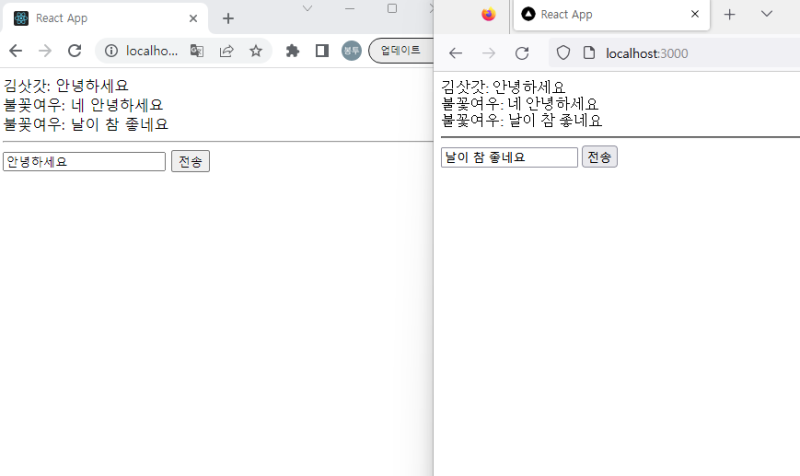Image resolution: width=800 pixels, height=476 pixels.
Task: Toggle Chrome side panel
Action: coord(322,51)
